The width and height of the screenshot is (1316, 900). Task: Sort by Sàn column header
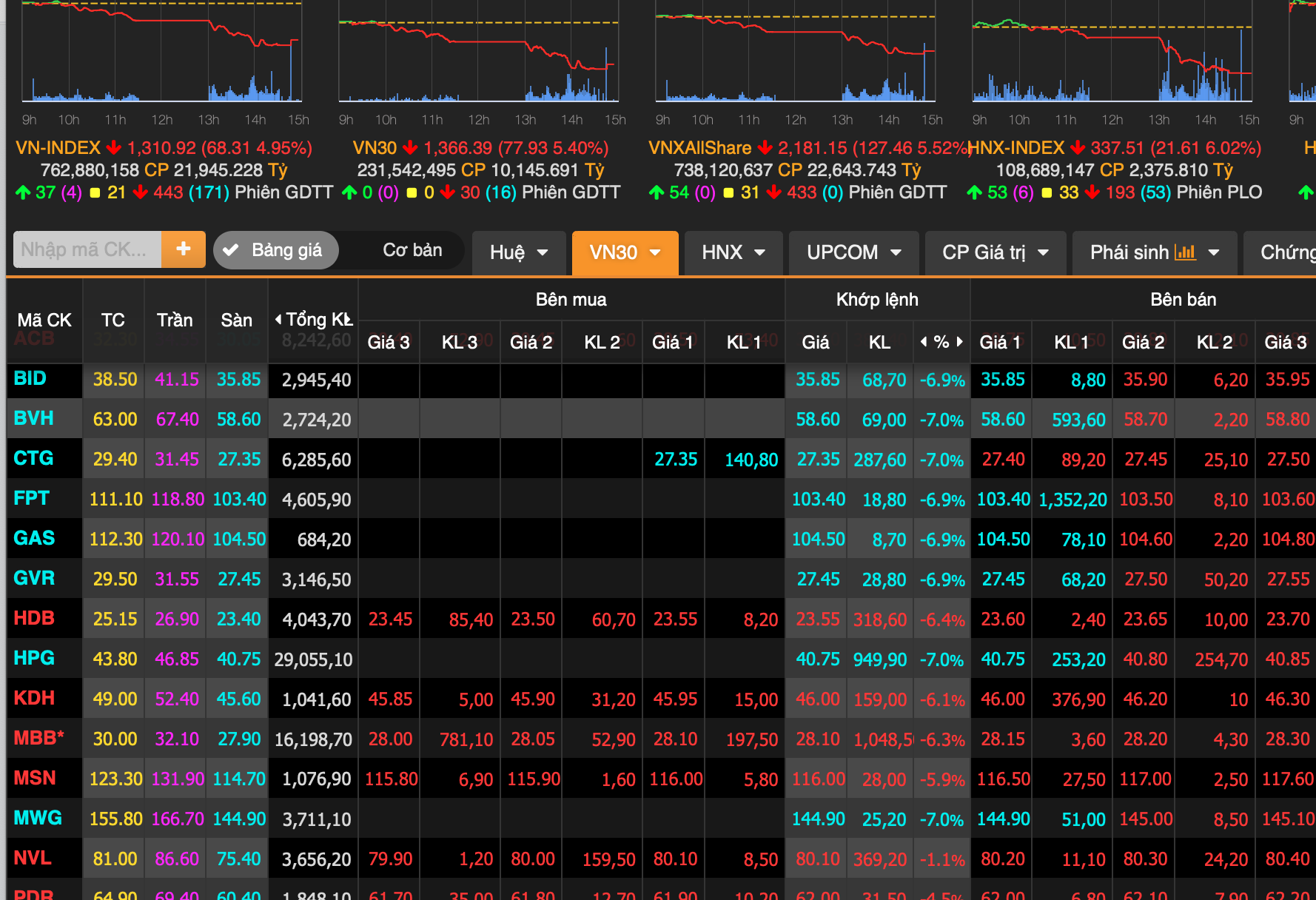click(237, 320)
